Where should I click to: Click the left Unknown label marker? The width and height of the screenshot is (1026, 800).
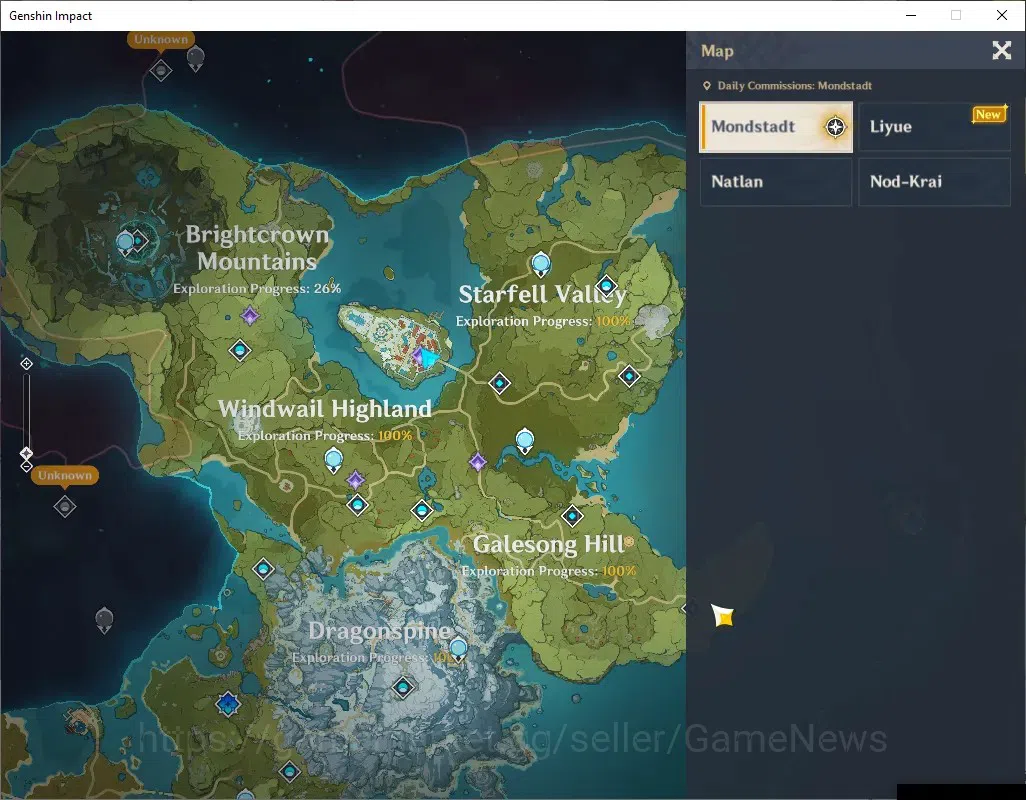coord(65,476)
